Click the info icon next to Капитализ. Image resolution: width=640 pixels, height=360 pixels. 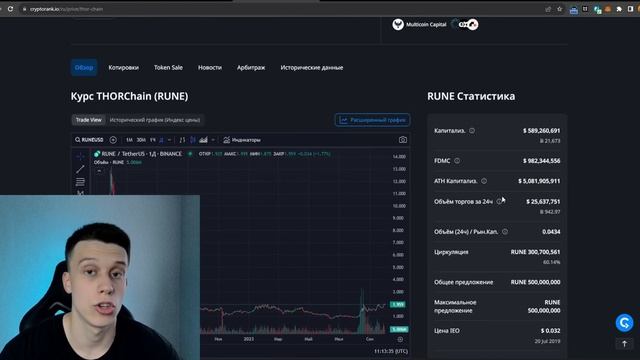(472, 131)
